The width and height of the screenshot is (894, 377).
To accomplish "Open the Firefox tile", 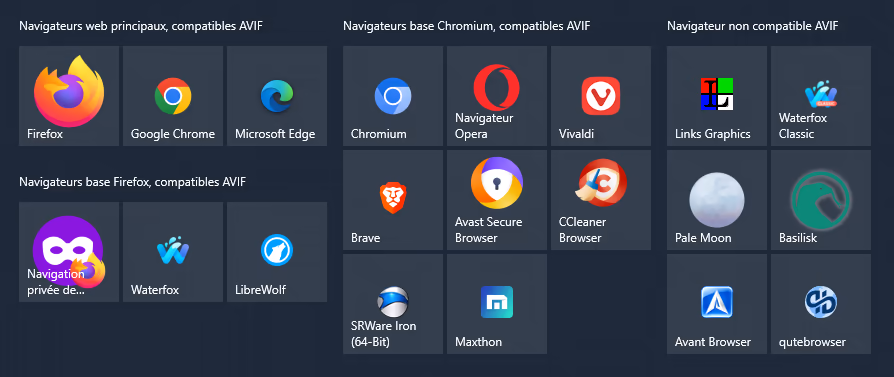I will click(69, 96).
